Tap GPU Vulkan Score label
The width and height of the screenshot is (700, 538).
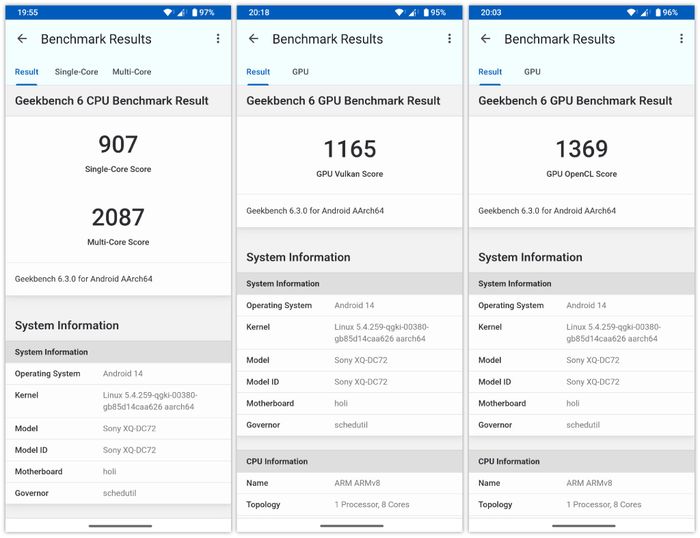(350, 174)
